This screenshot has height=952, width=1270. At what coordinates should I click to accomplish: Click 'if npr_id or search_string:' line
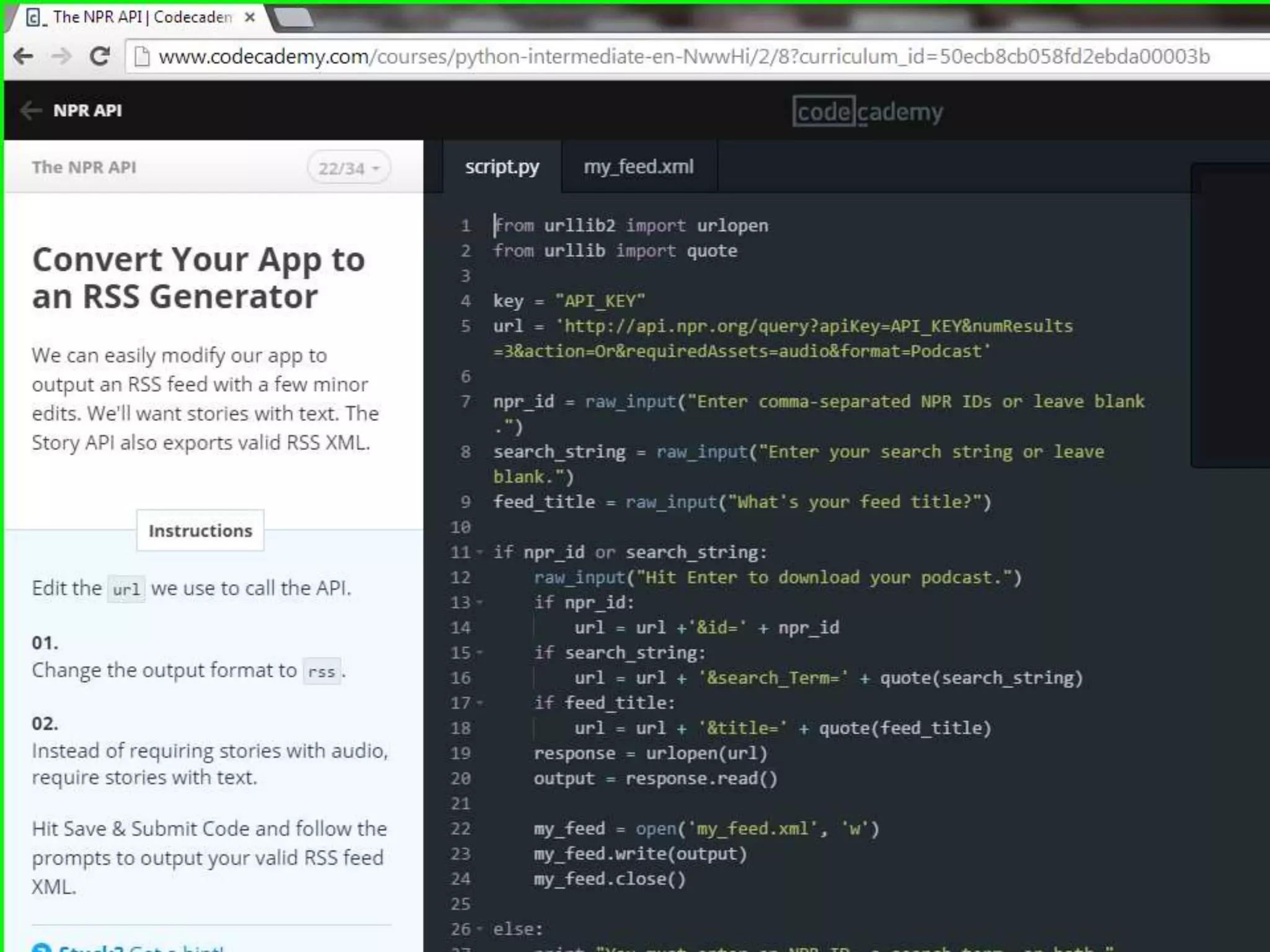point(630,552)
